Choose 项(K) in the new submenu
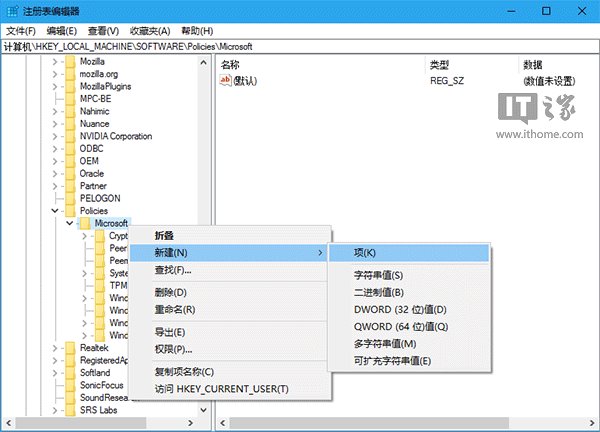The height and width of the screenshot is (432, 600). pyautogui.click(x=365, y=253)
